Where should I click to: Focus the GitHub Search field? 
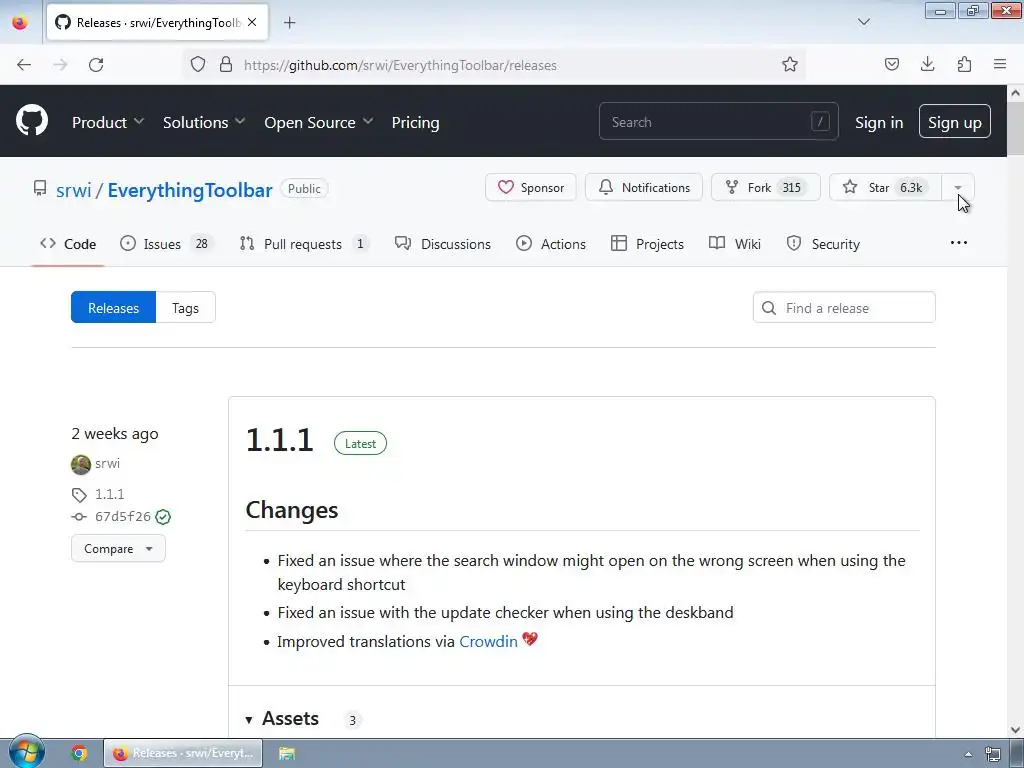(x=718, y=121)
